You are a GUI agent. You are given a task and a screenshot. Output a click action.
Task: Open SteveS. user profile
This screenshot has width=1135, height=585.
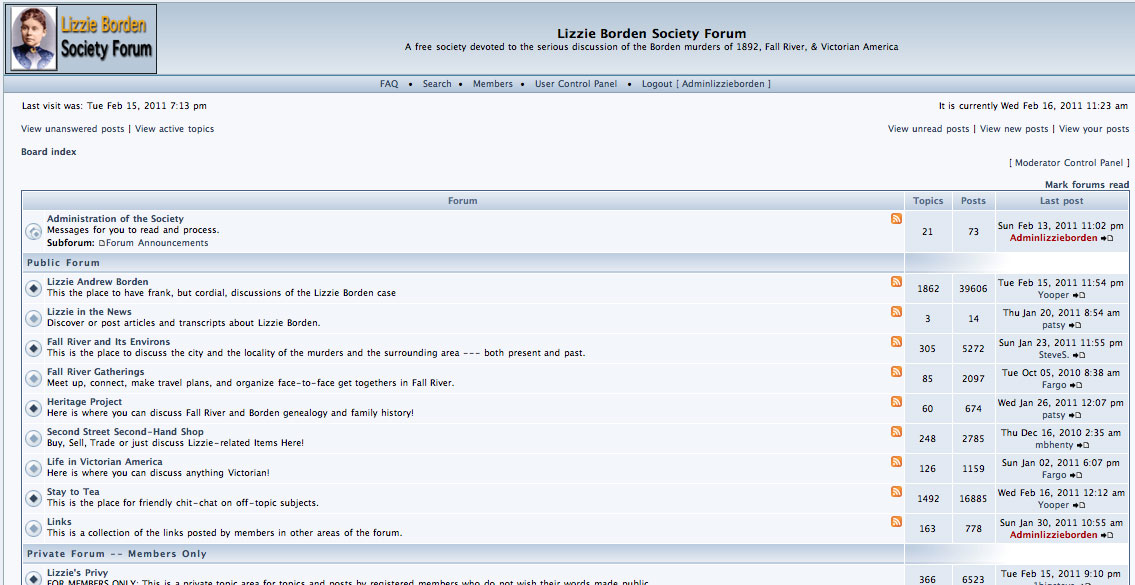[x=1053, y=355]
